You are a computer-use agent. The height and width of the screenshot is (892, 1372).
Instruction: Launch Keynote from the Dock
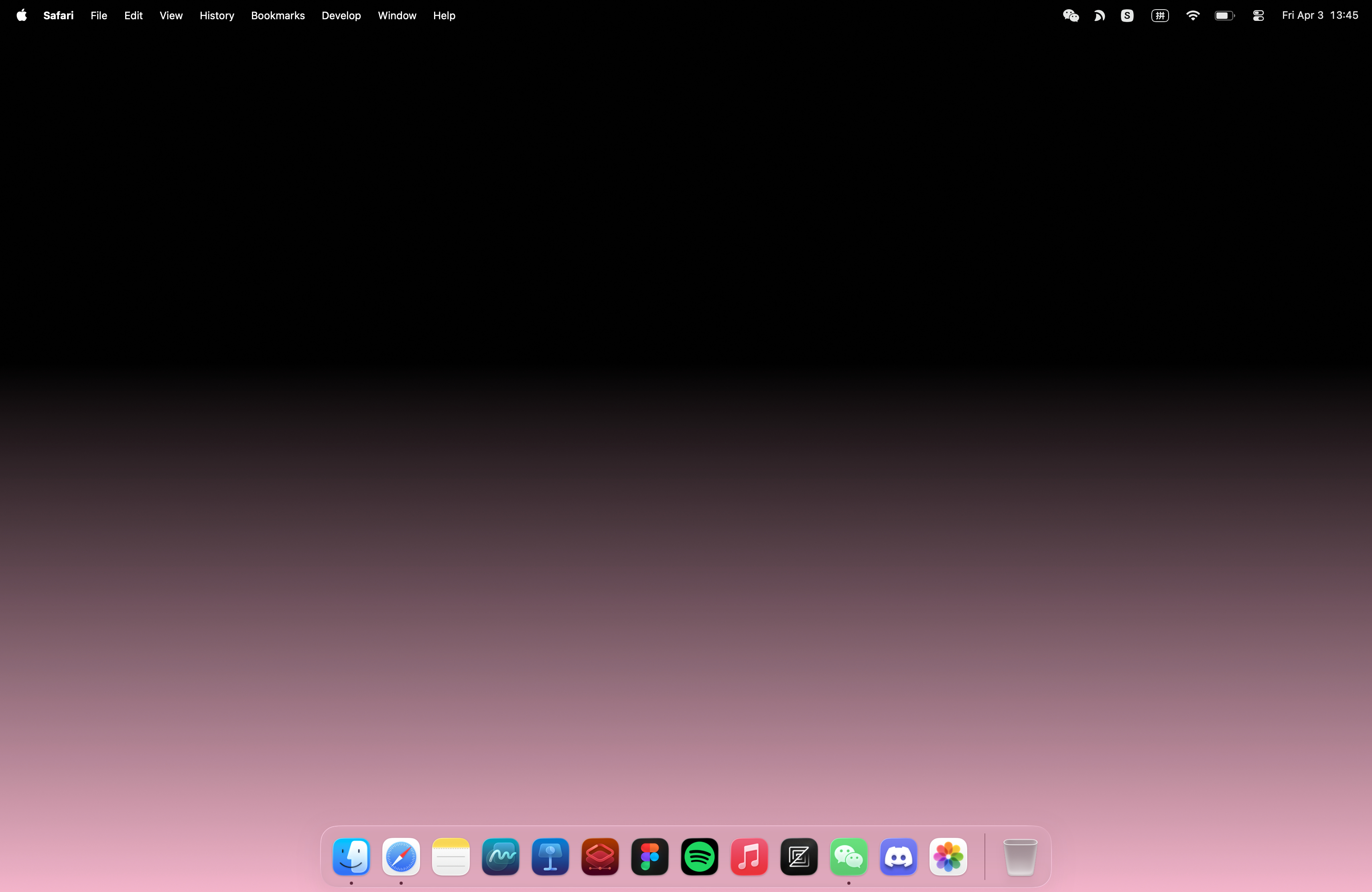pos(550,857)
